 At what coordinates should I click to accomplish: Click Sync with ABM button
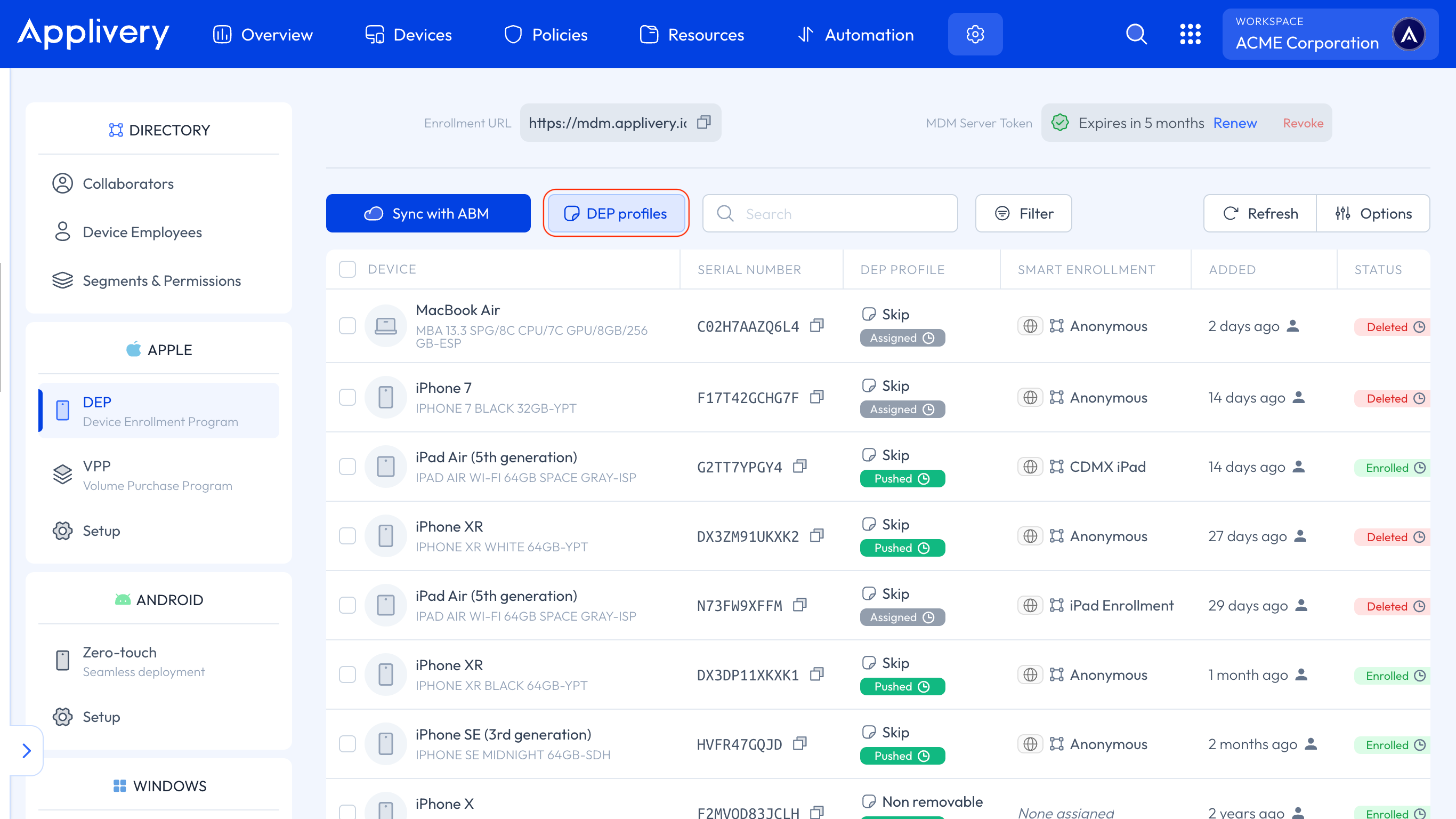coord(428,214)
